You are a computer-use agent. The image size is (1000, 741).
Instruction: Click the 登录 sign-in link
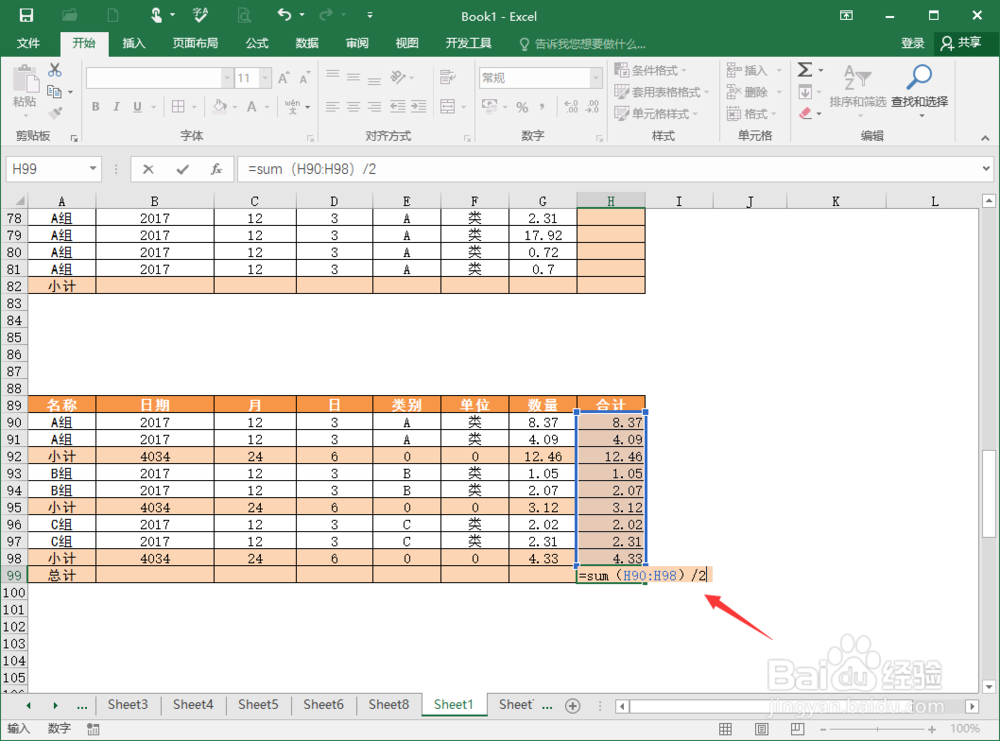(x=913, y=43)
